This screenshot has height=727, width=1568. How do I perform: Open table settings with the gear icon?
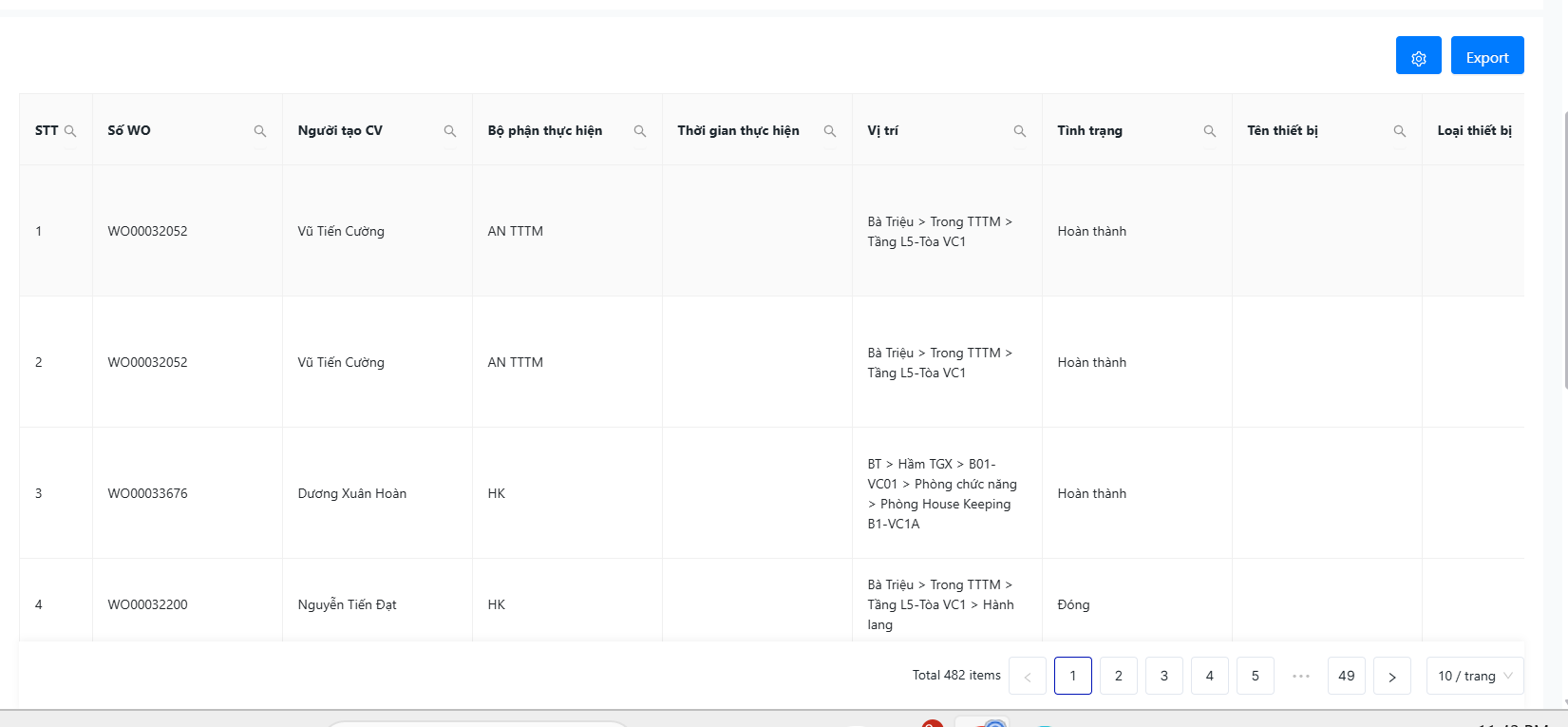1418,58
